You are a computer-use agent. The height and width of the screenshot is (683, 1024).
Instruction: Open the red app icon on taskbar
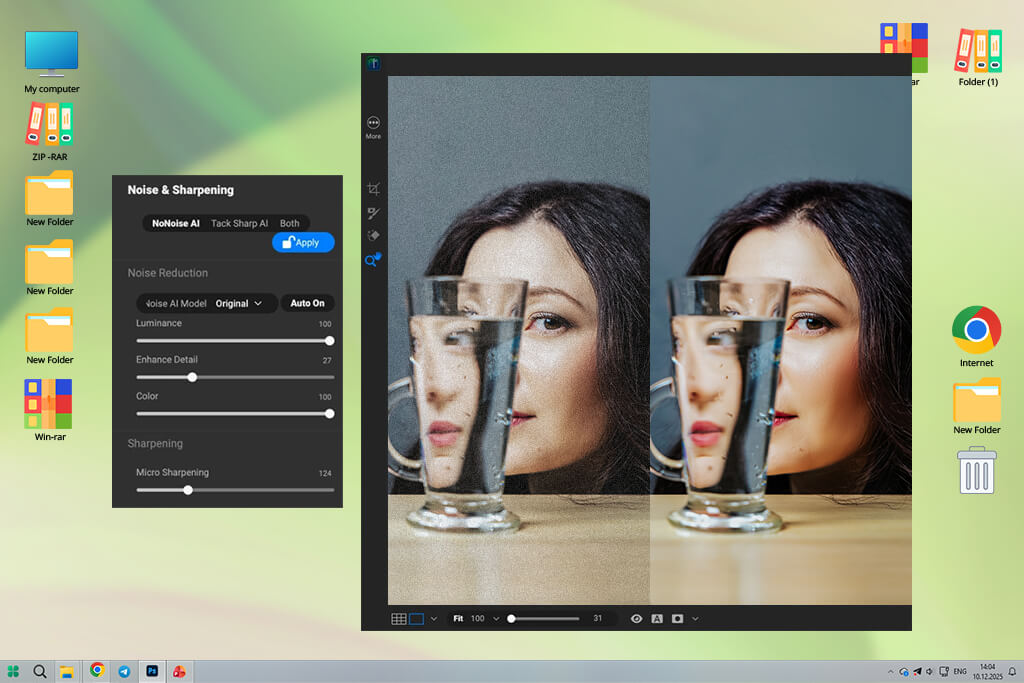coord(179,671)
